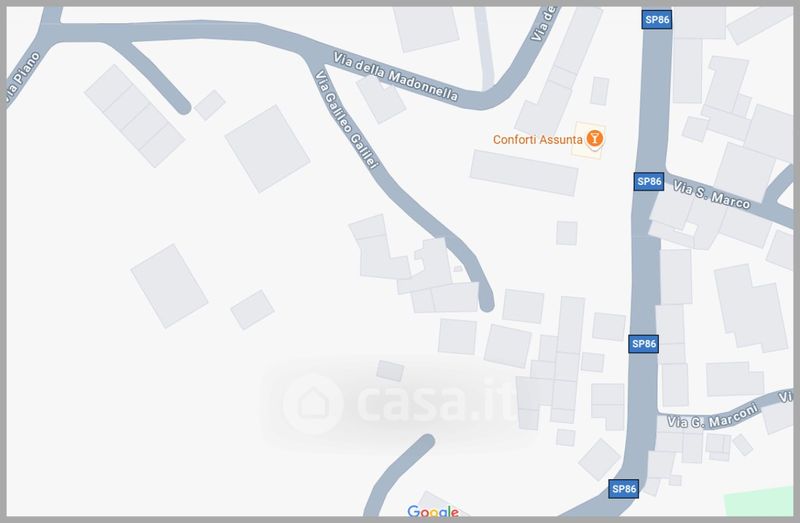
Task: Click the Via S. Marco street label
Action: (711, 194)
